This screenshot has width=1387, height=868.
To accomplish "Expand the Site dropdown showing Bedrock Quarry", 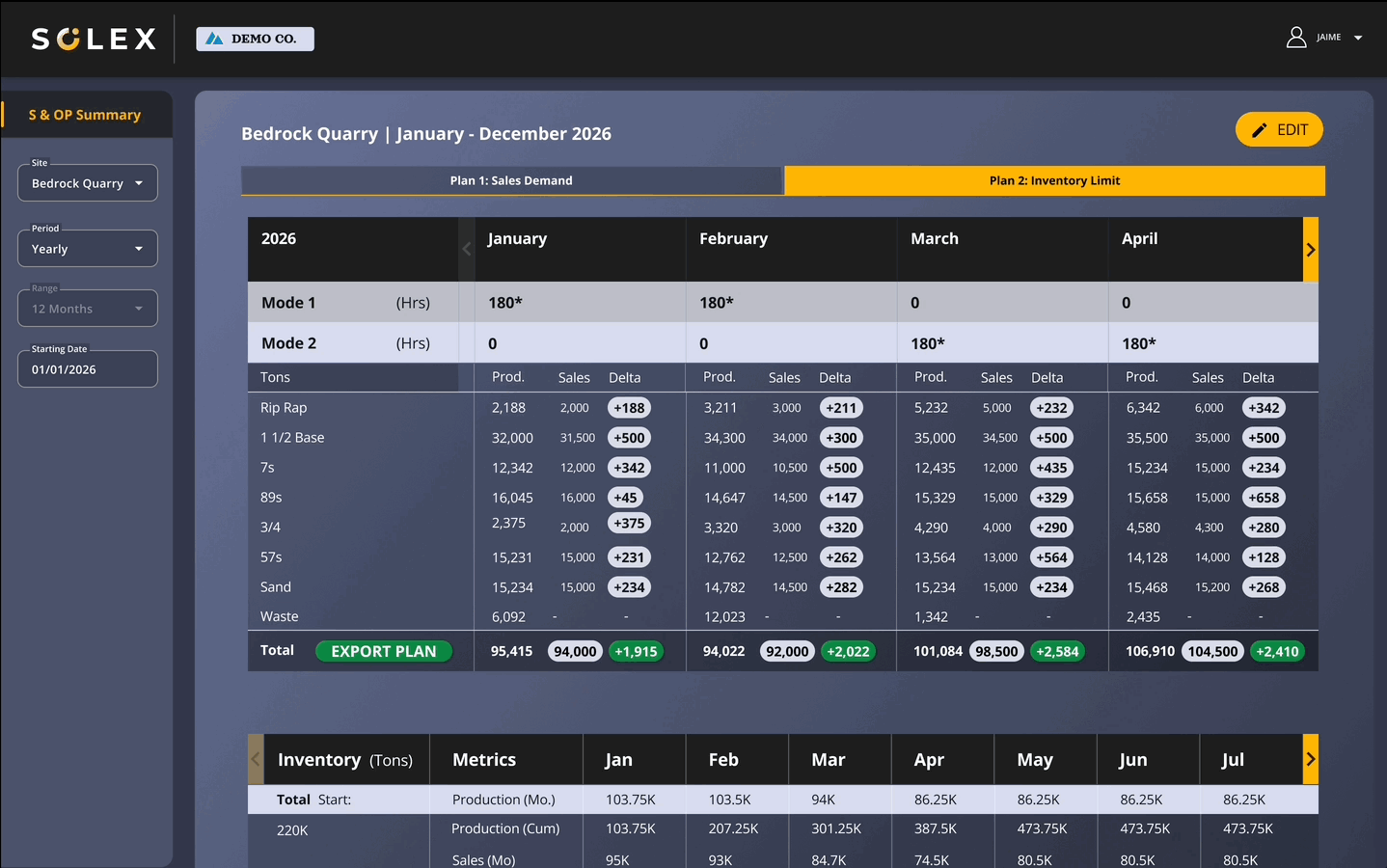I will coord(88,183).
